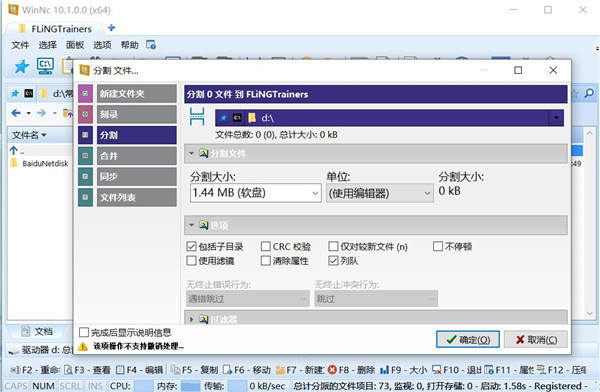Click the back arrow in the left panel

[16, 113]
